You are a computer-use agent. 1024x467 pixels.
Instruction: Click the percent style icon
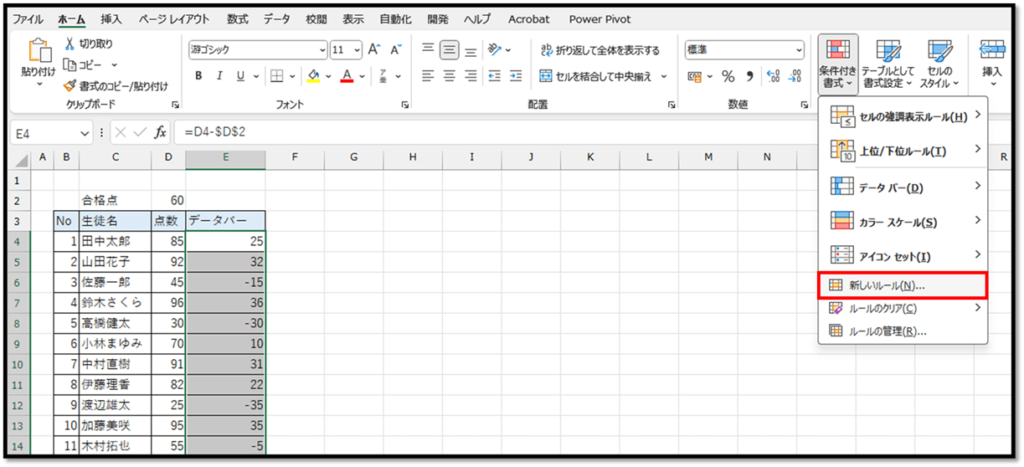pyautogui.click(x=728, y=76)
